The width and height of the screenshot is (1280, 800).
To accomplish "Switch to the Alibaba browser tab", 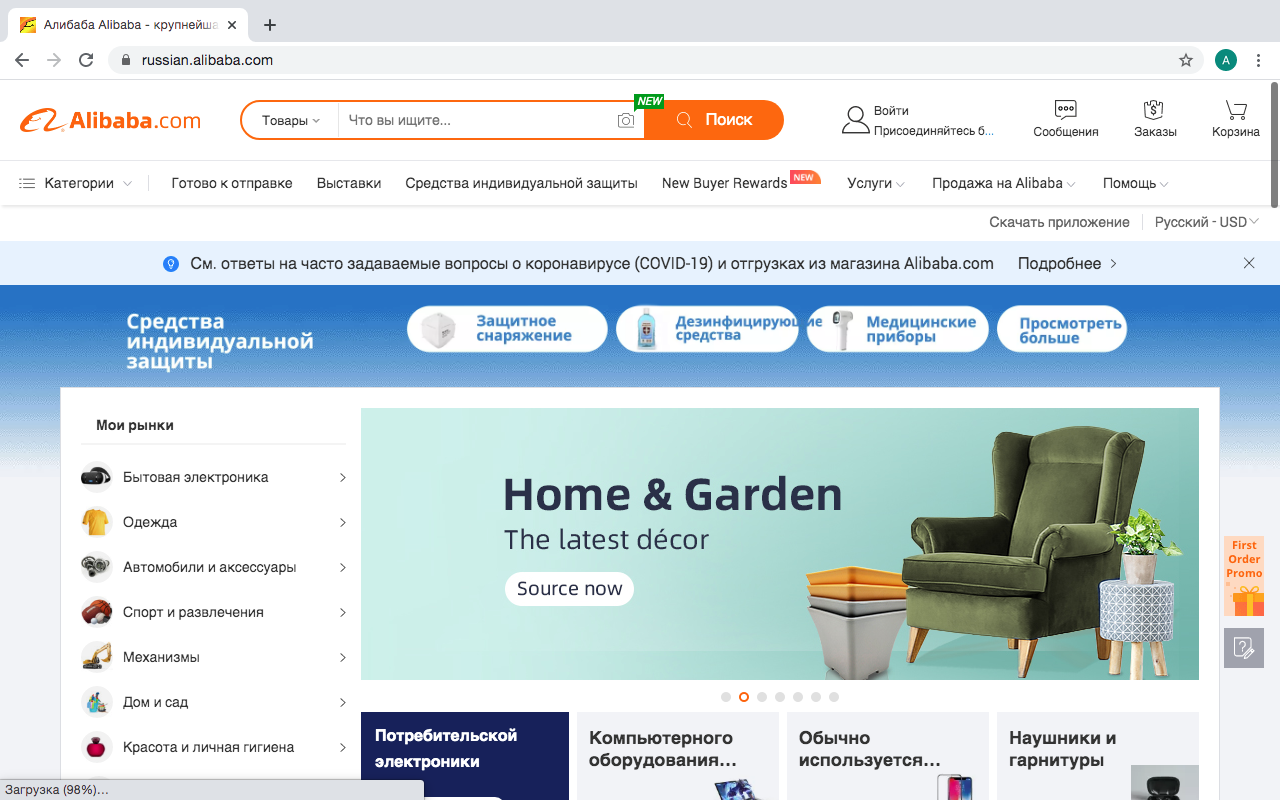I will pyautogui.click(x=130, y=25).
